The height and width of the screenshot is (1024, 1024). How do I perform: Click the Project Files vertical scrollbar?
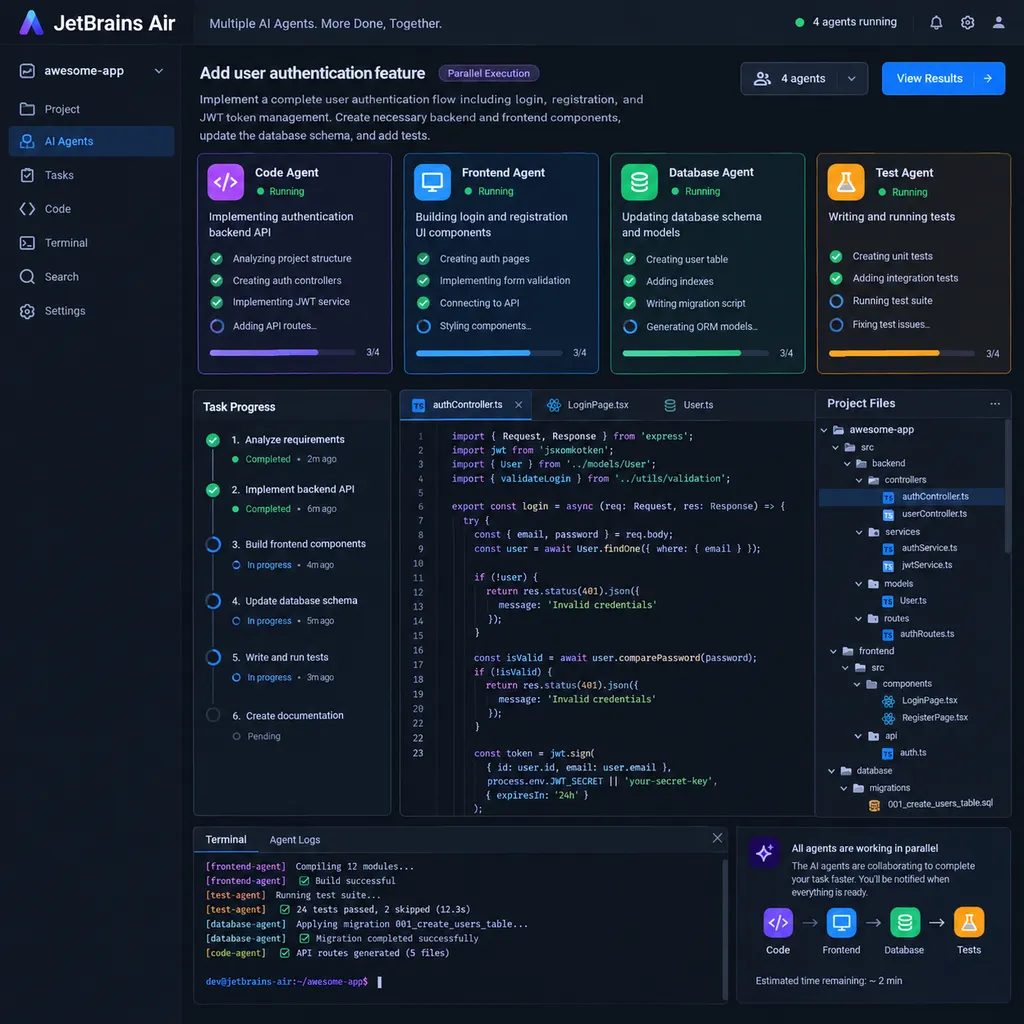pos(1006,487)
